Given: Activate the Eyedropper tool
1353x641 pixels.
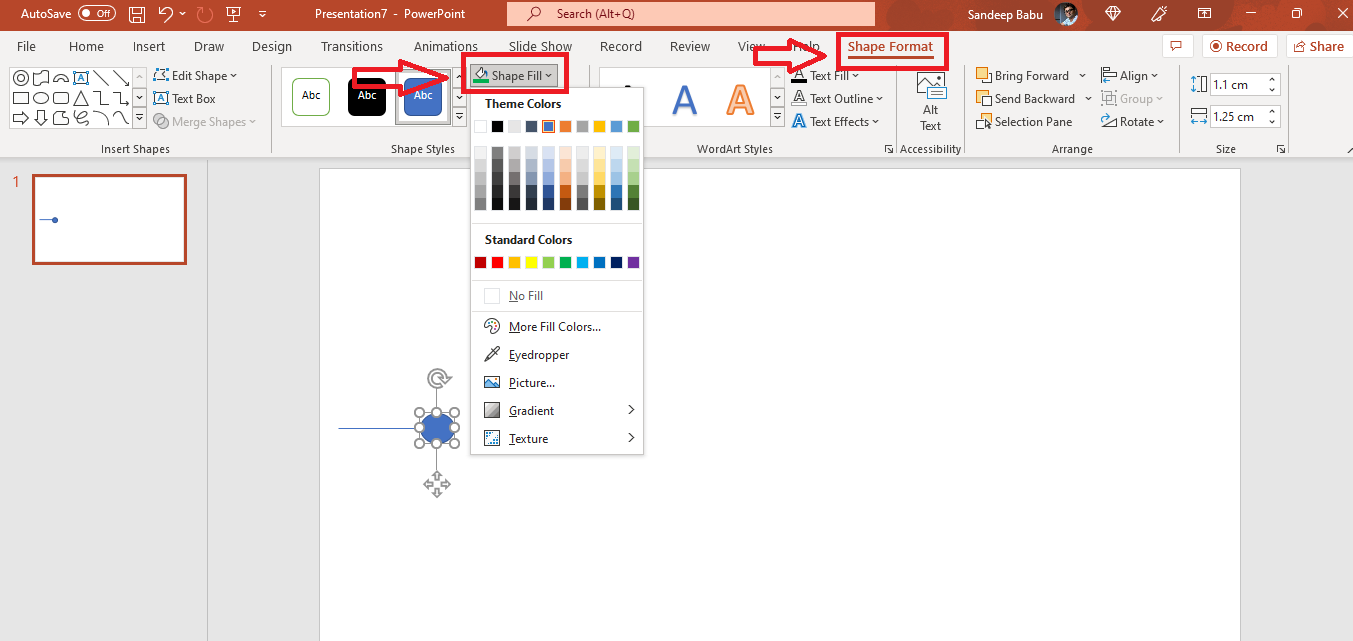Looking at the screenshot, I should coord(557,355).
